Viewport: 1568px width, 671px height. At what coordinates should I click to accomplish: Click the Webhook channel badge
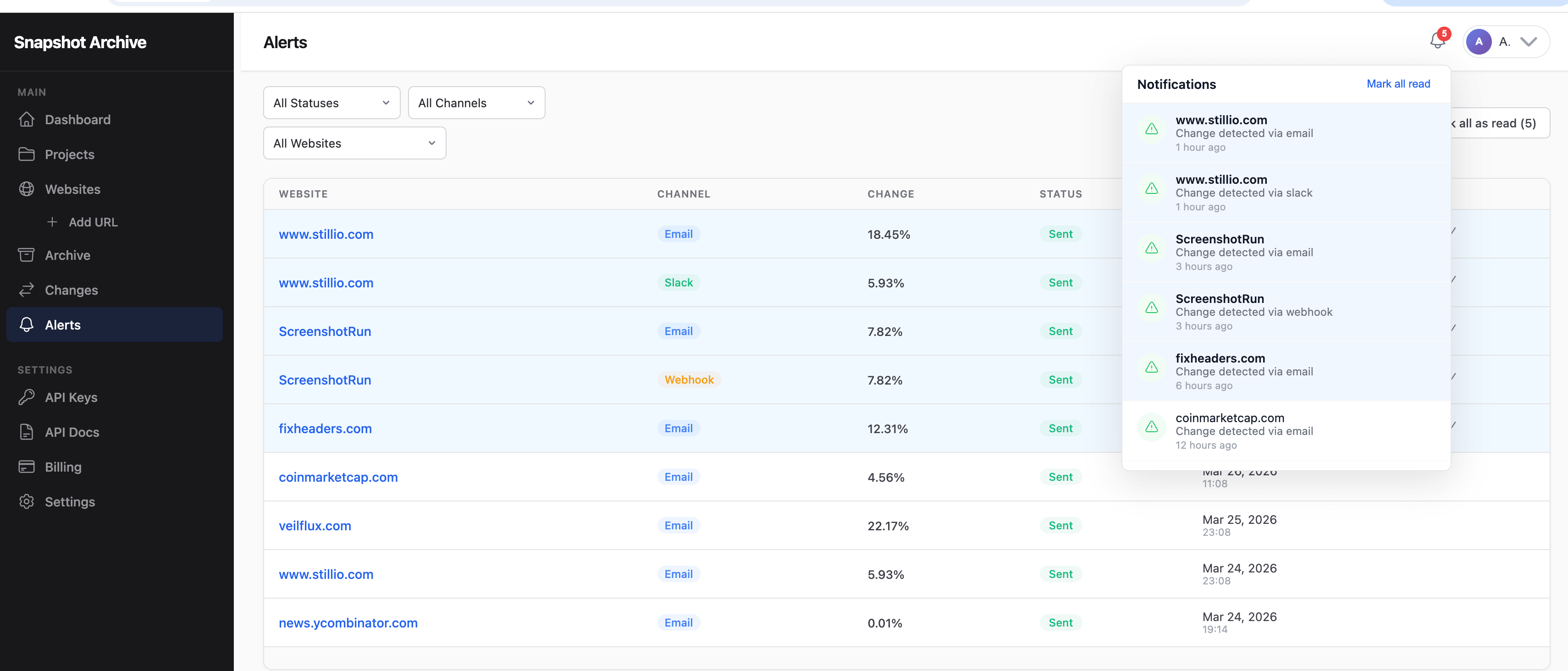(x=689, y=379)
